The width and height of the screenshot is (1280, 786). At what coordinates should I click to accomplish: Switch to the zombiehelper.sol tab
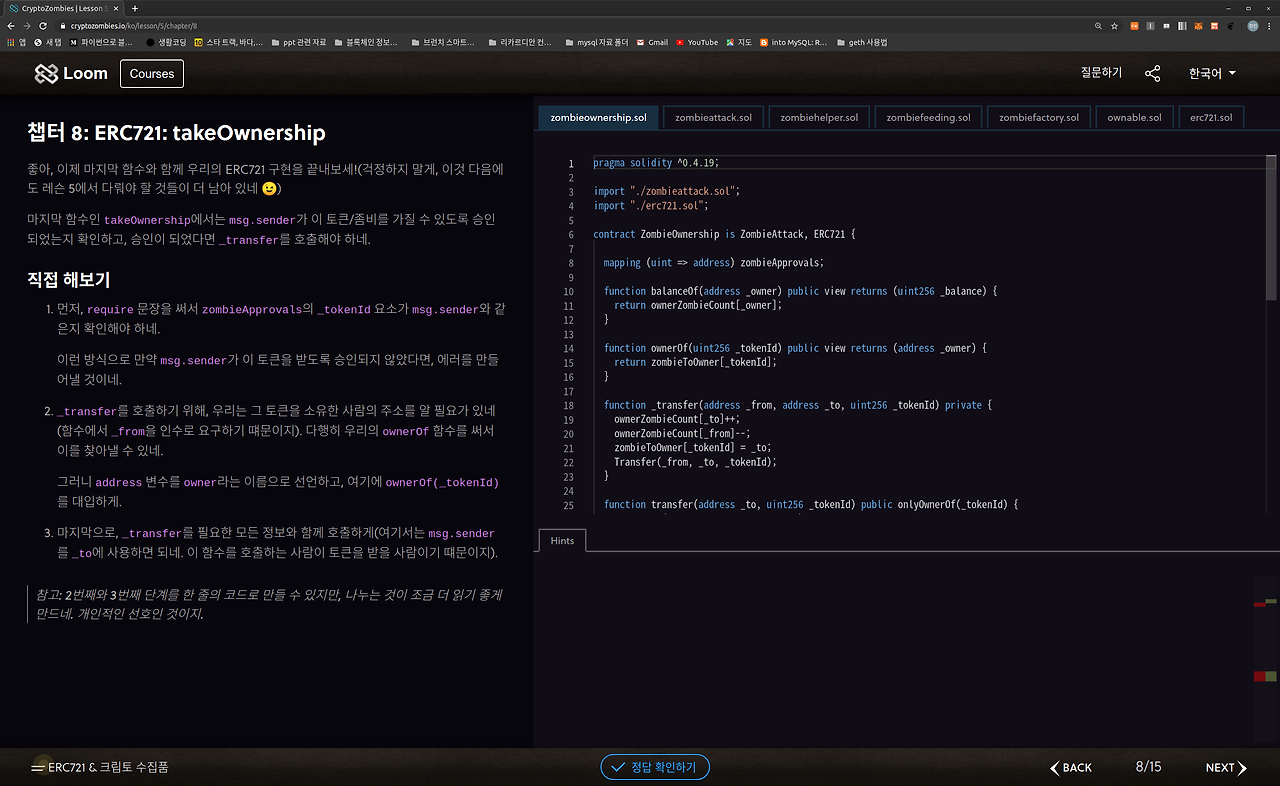point(819,117)
